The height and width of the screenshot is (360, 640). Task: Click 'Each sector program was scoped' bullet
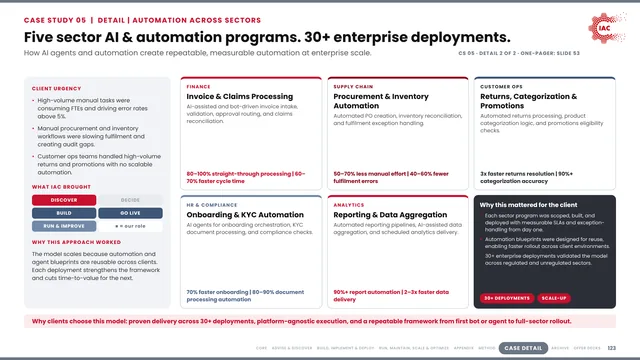pyautogui.click(x=544, y=223)
